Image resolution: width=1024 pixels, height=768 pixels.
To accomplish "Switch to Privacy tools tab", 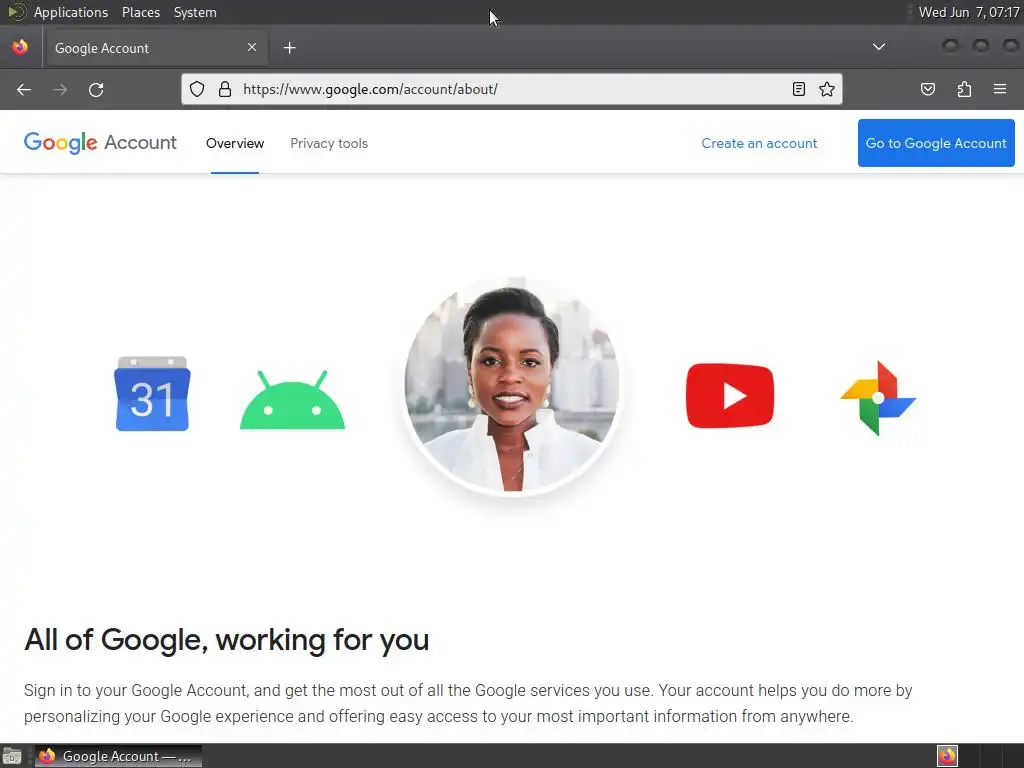I will [329, 143].
